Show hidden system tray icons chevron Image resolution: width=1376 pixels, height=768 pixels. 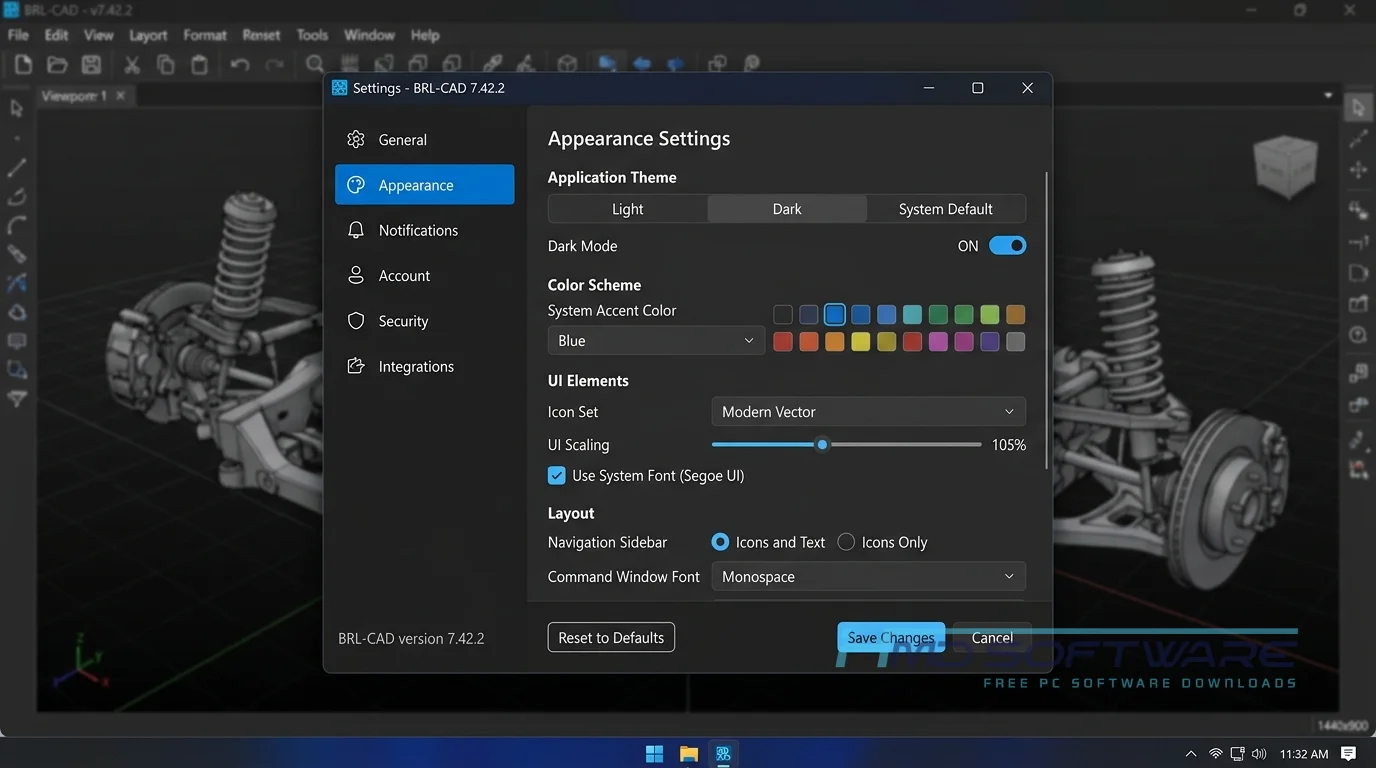pyautogui.click(x=1190, y=754)
